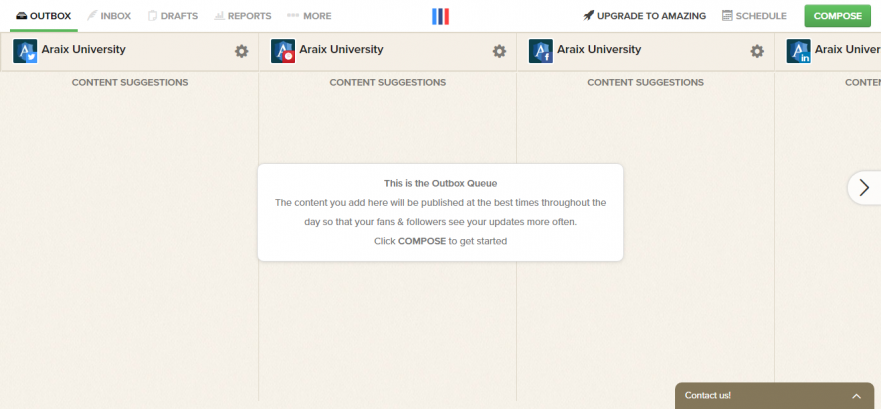Viewport: 881px width, 409px height.
Task: Open settings gear for the second Araix University column
Action: pyautogui.click(x=499, y=51)
